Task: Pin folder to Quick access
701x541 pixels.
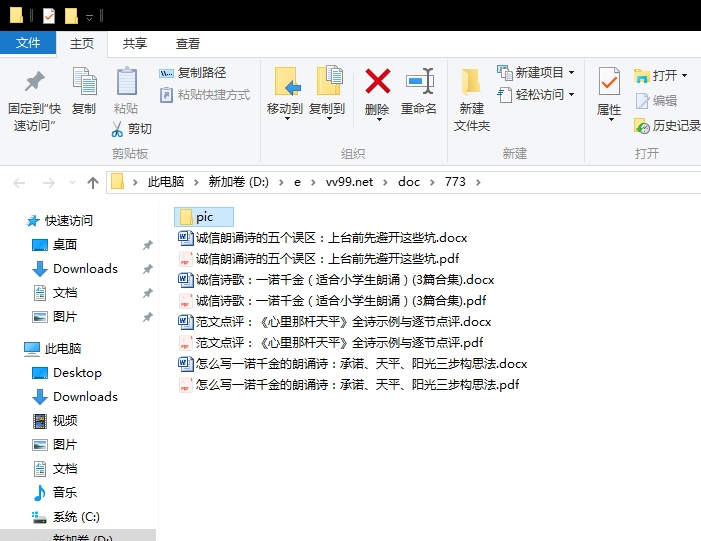Action: pos(34,100)
